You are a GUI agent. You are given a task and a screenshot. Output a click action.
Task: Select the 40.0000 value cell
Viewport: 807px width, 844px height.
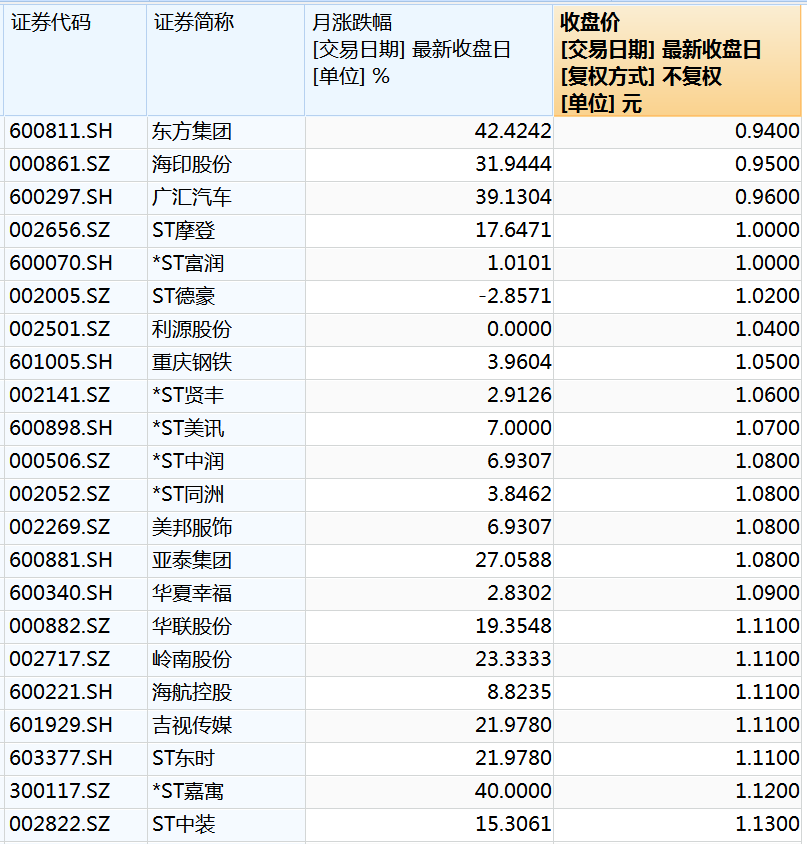[x=429, y=792]
